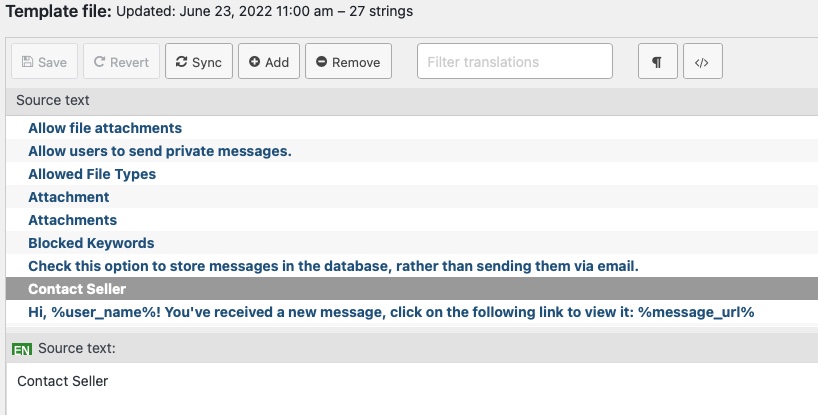Click the "Contact Seller" source text pane
The height and width of the screenshot is (415, 818).
pyautogui.click(x=412, y=388)
